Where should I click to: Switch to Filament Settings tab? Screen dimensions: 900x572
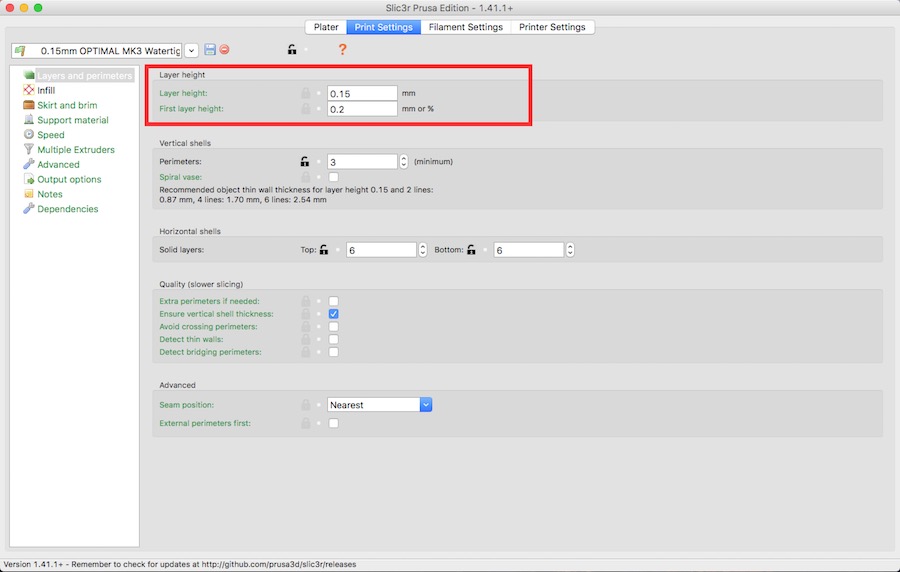(x=465, y=27)
